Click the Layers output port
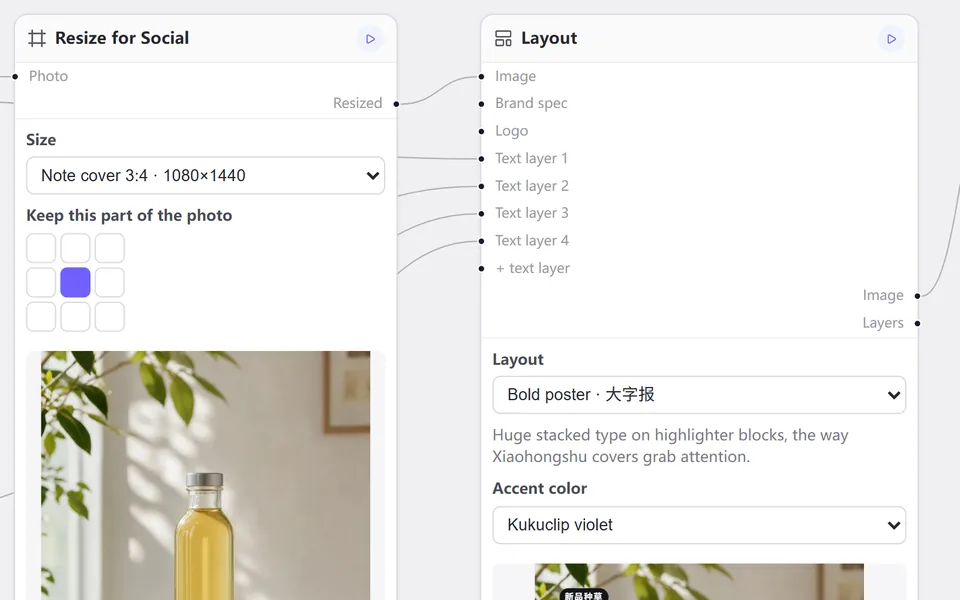This screenshot has width=960, height=600. (x=917, y=323)
